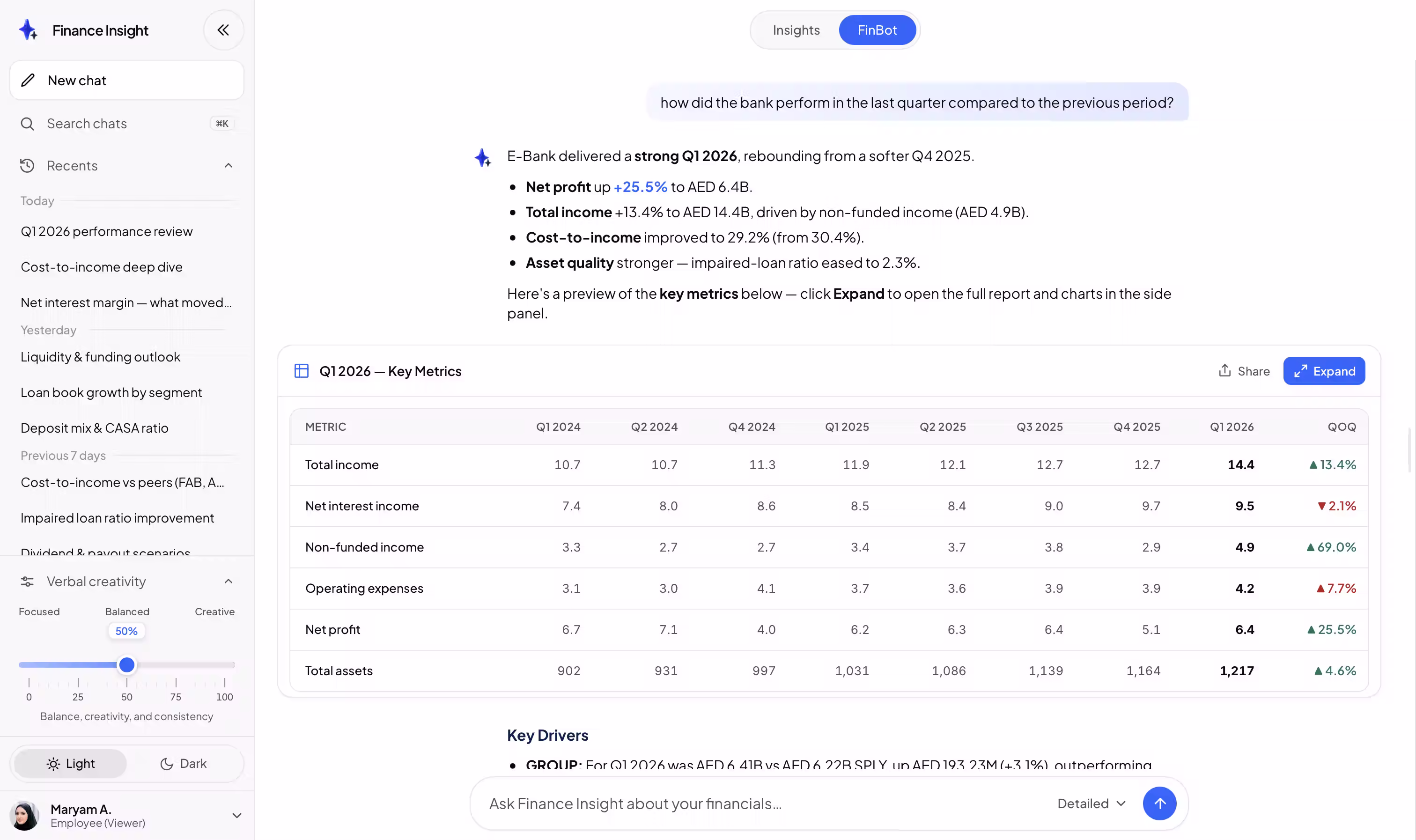Click the Creative creativity label
This screenshot has height=840, width=1416.
(x=214, y=612)
